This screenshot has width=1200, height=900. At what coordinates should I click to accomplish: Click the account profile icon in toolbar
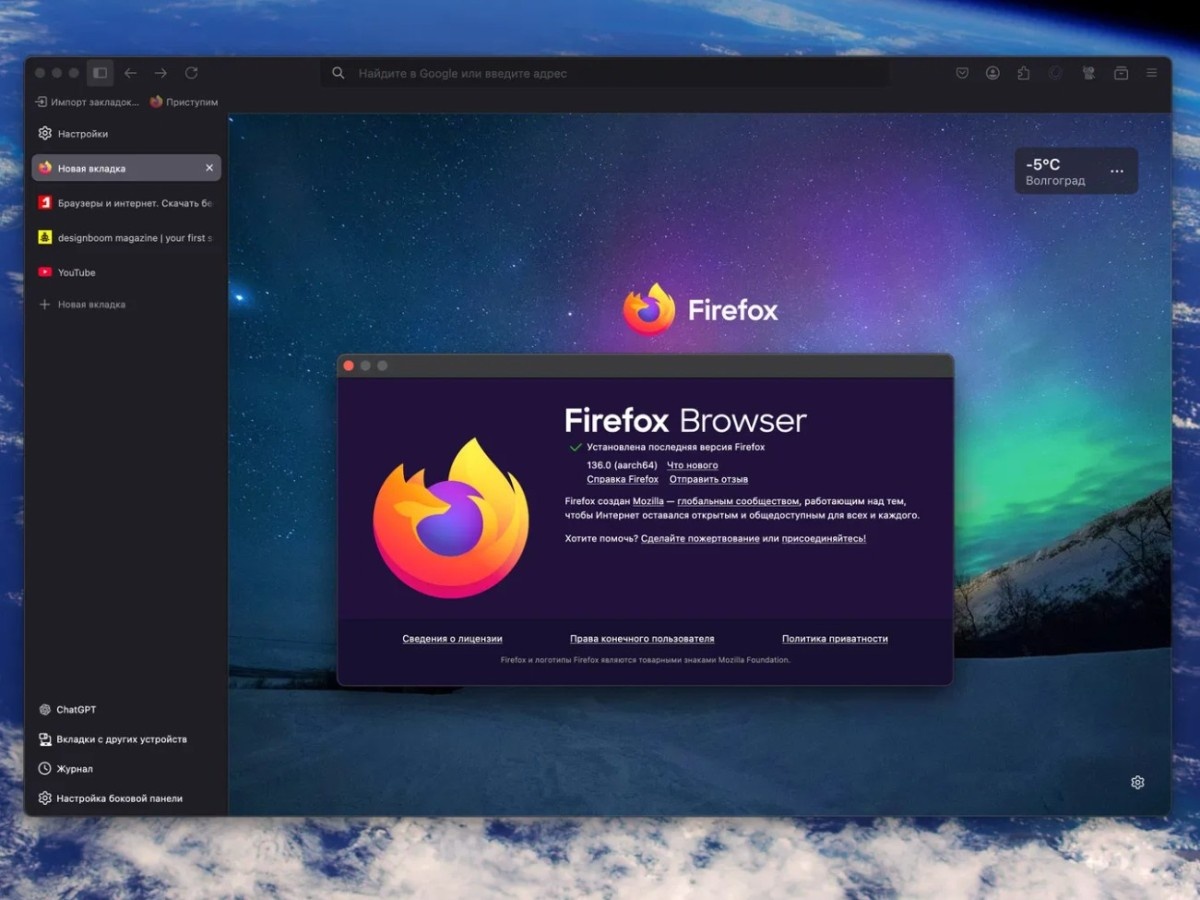[993, 73]
